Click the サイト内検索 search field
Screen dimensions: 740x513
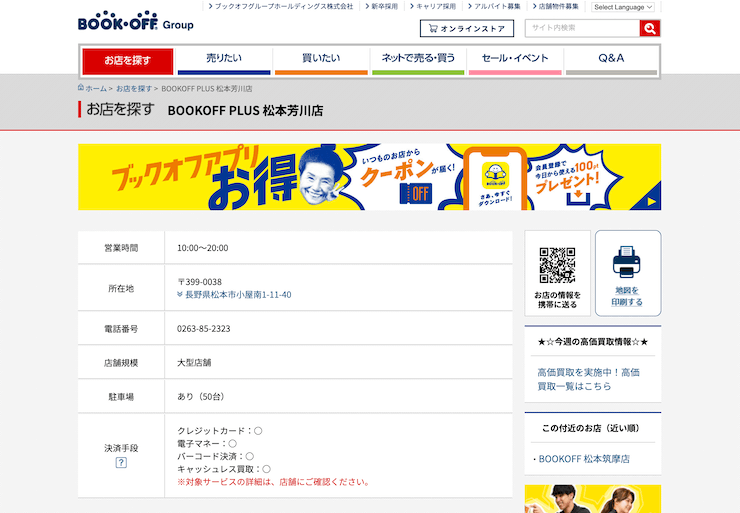[582, 28]
